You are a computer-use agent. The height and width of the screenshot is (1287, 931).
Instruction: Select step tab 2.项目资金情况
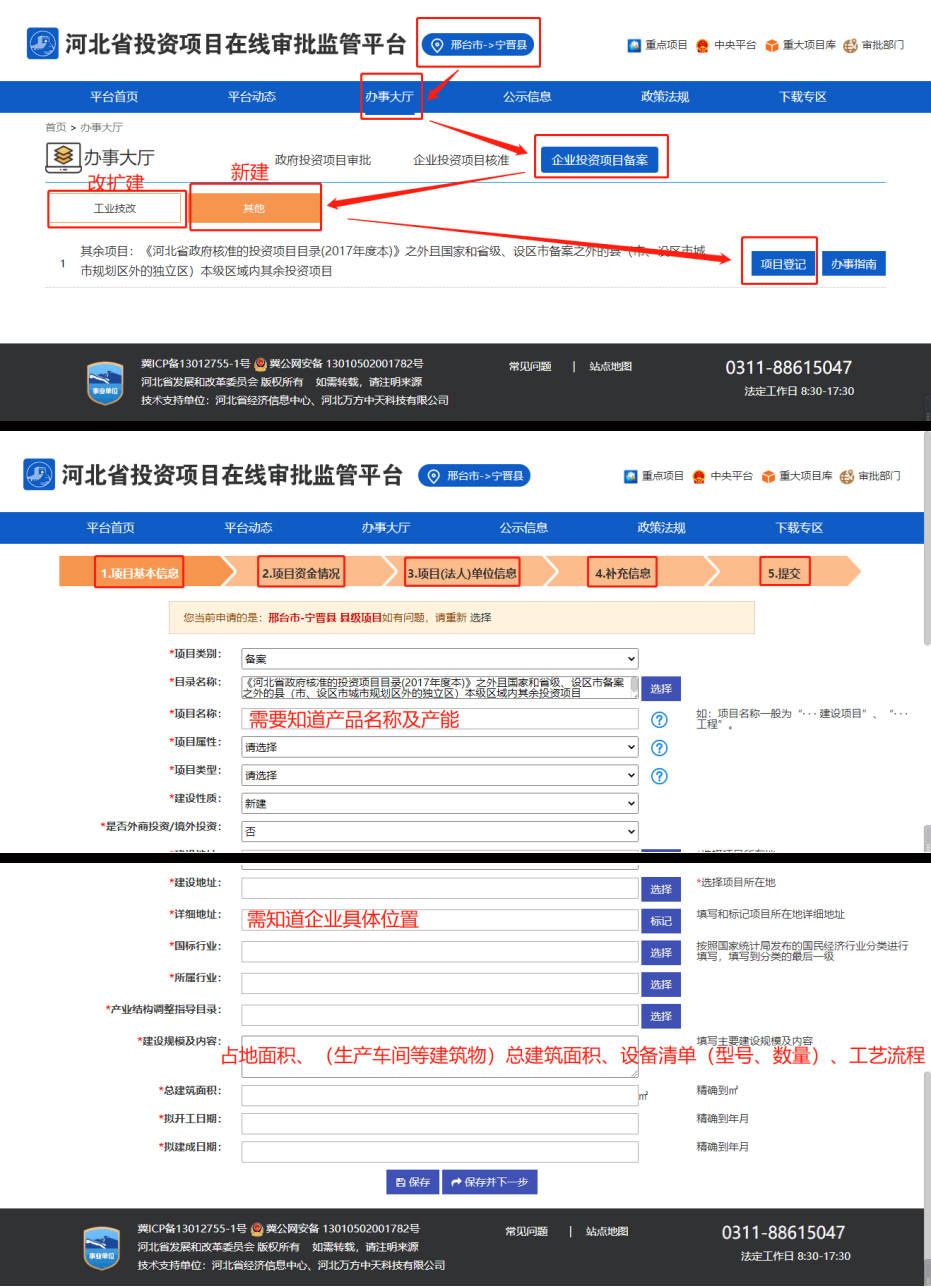click(x=300, y=571)
